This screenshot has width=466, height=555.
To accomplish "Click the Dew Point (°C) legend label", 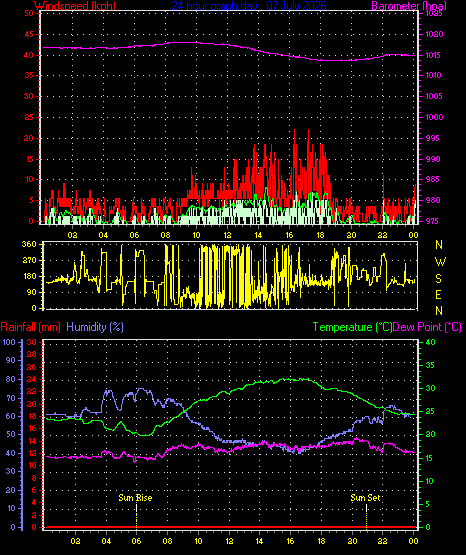I will (427, 327).
